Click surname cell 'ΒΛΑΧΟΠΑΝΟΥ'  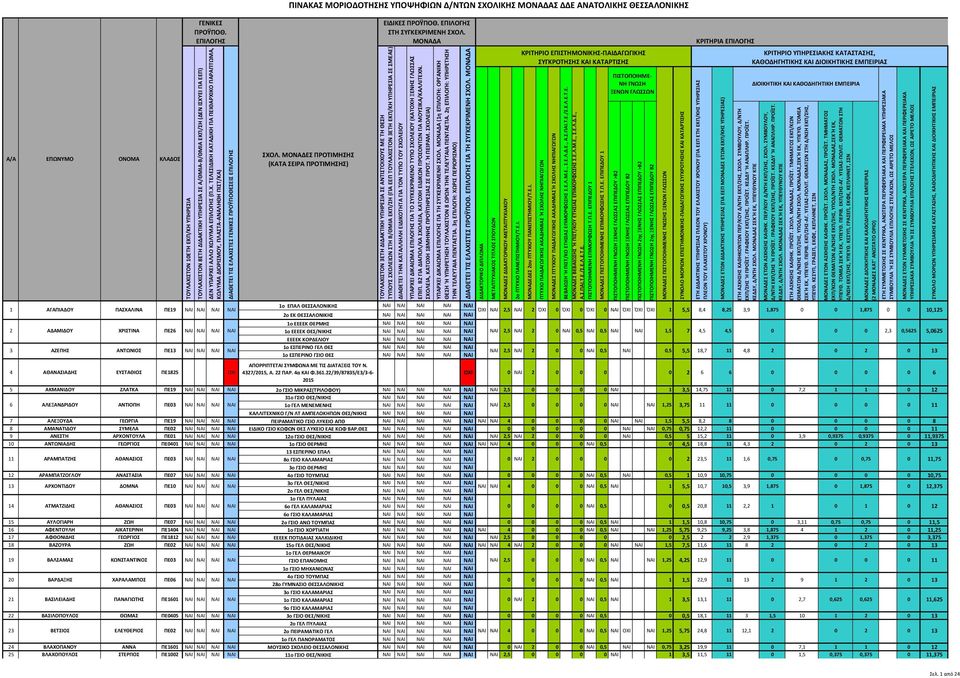click(x=59, y=647)
